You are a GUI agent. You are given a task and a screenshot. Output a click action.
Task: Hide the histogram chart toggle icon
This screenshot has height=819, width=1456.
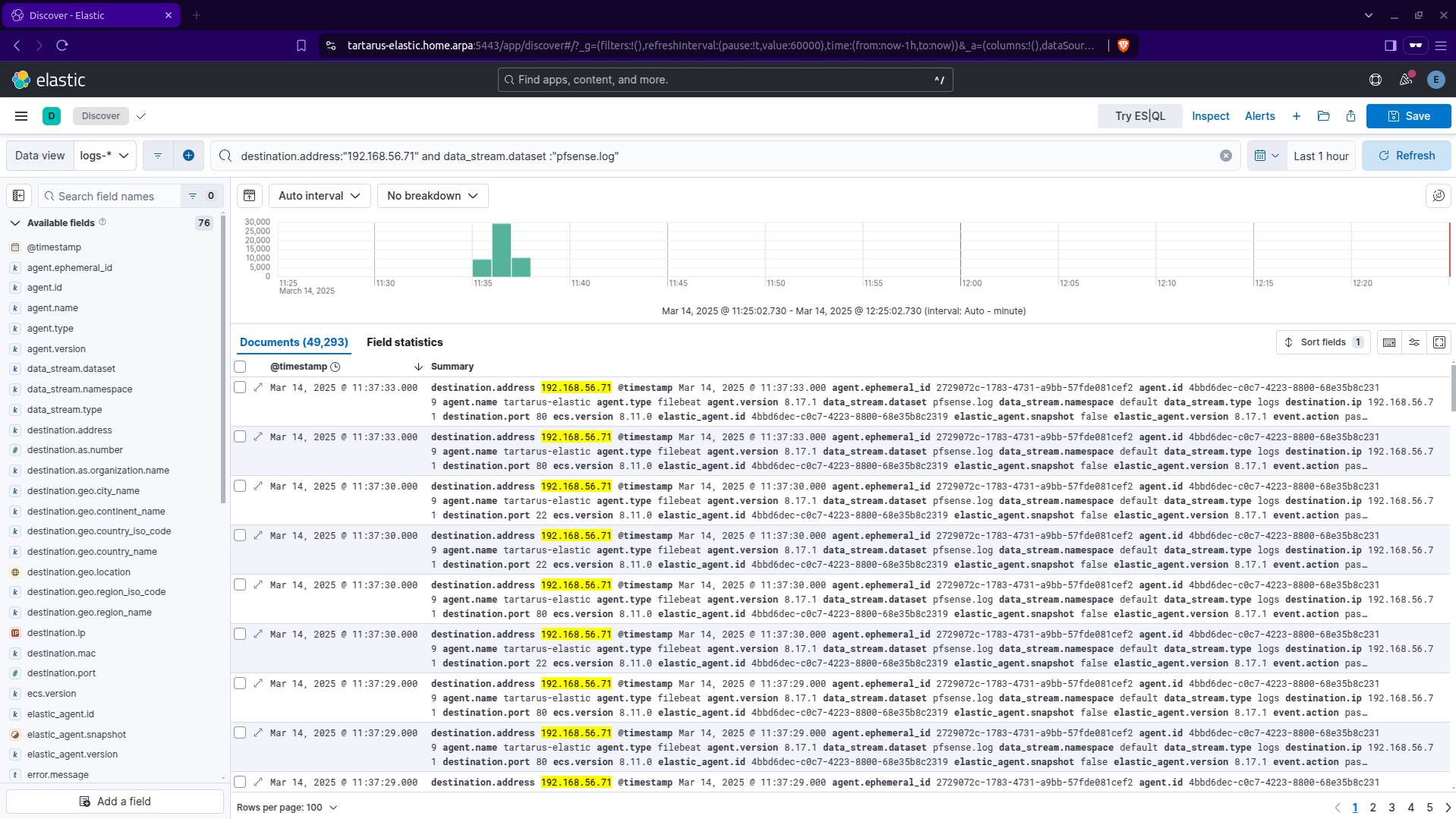point(250,196)
